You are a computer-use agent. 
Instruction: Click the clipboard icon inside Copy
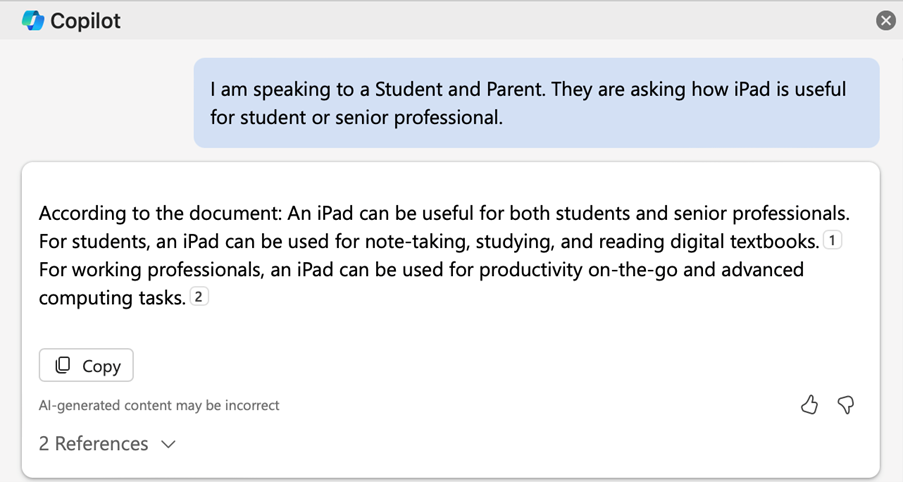(62, 365)
